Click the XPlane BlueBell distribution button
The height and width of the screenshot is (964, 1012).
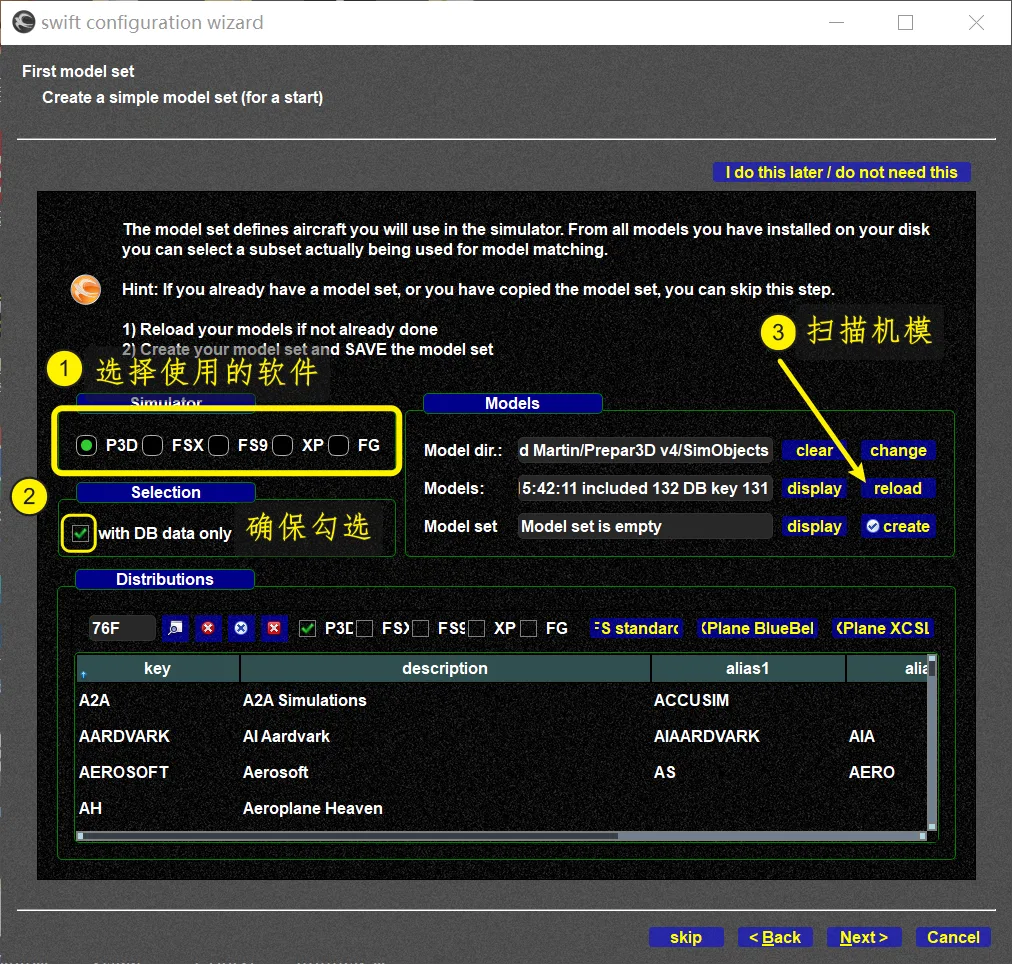(x=757, y=628)
